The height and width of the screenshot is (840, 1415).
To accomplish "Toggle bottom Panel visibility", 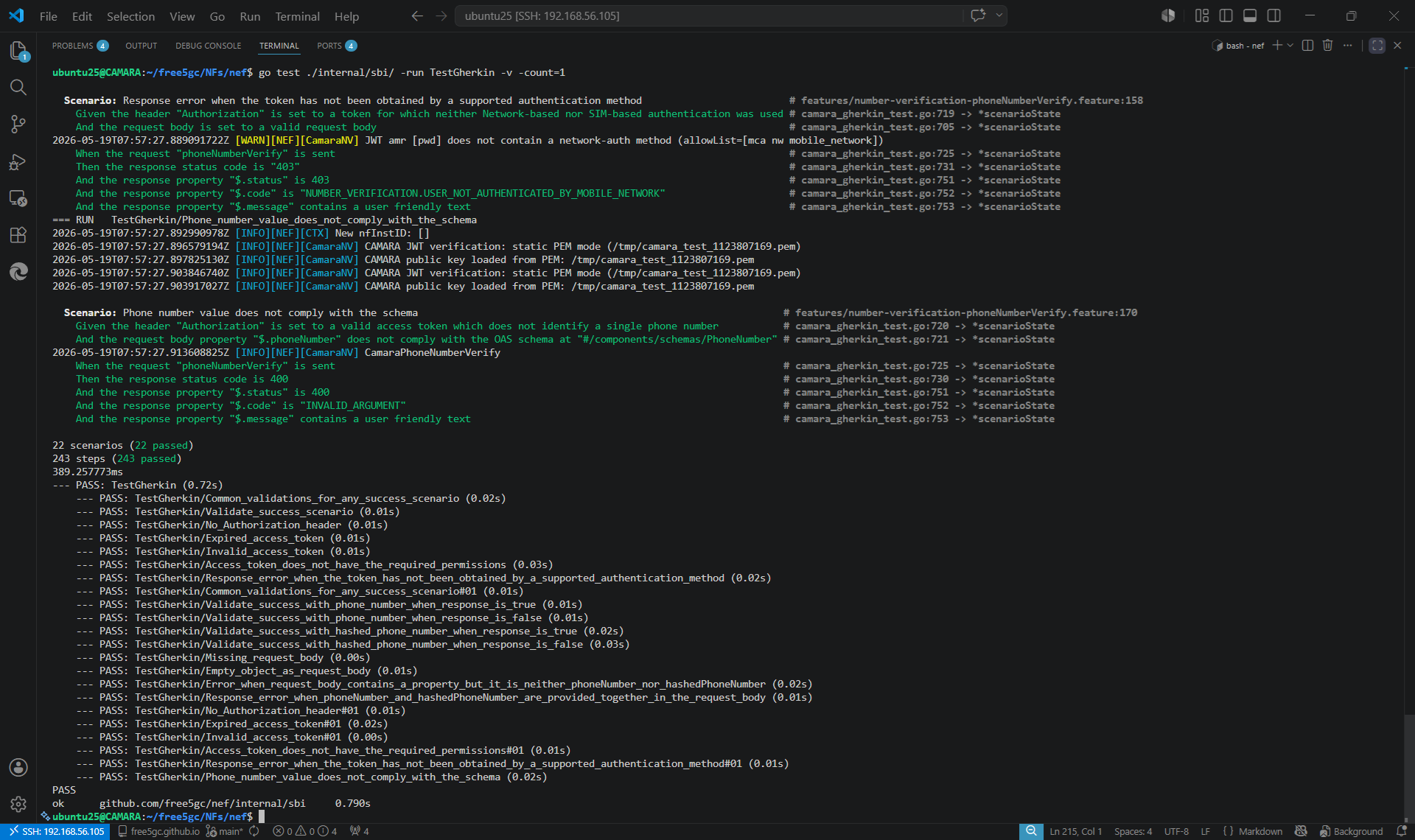I will (x=1250, y=15).
